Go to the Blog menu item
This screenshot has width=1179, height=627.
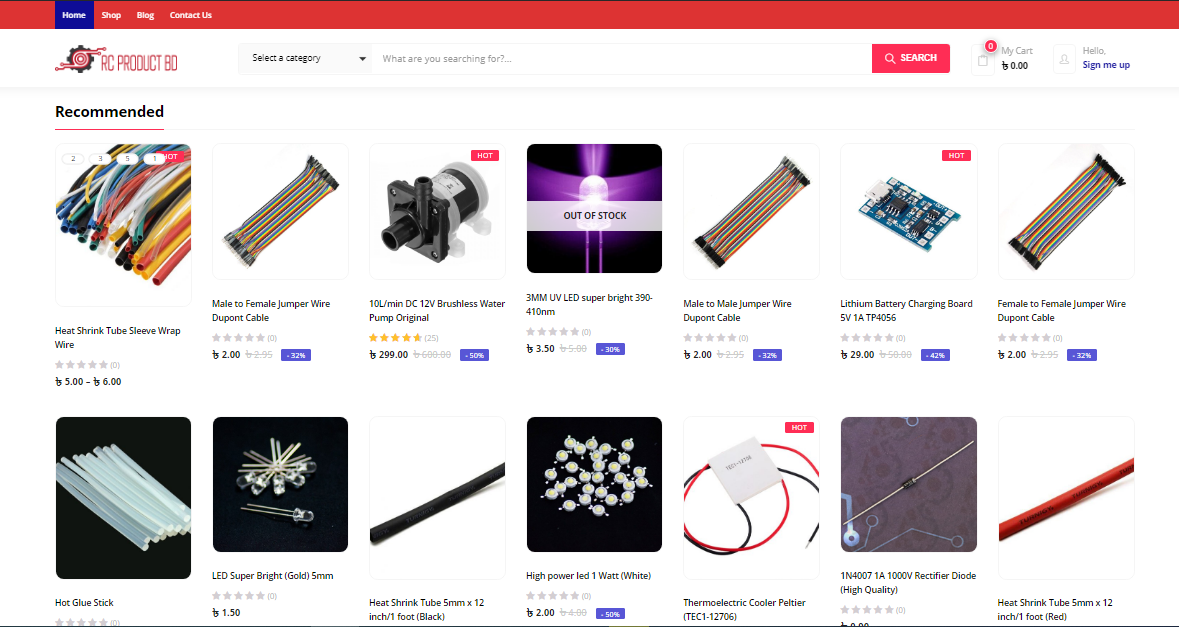[145, 15]
